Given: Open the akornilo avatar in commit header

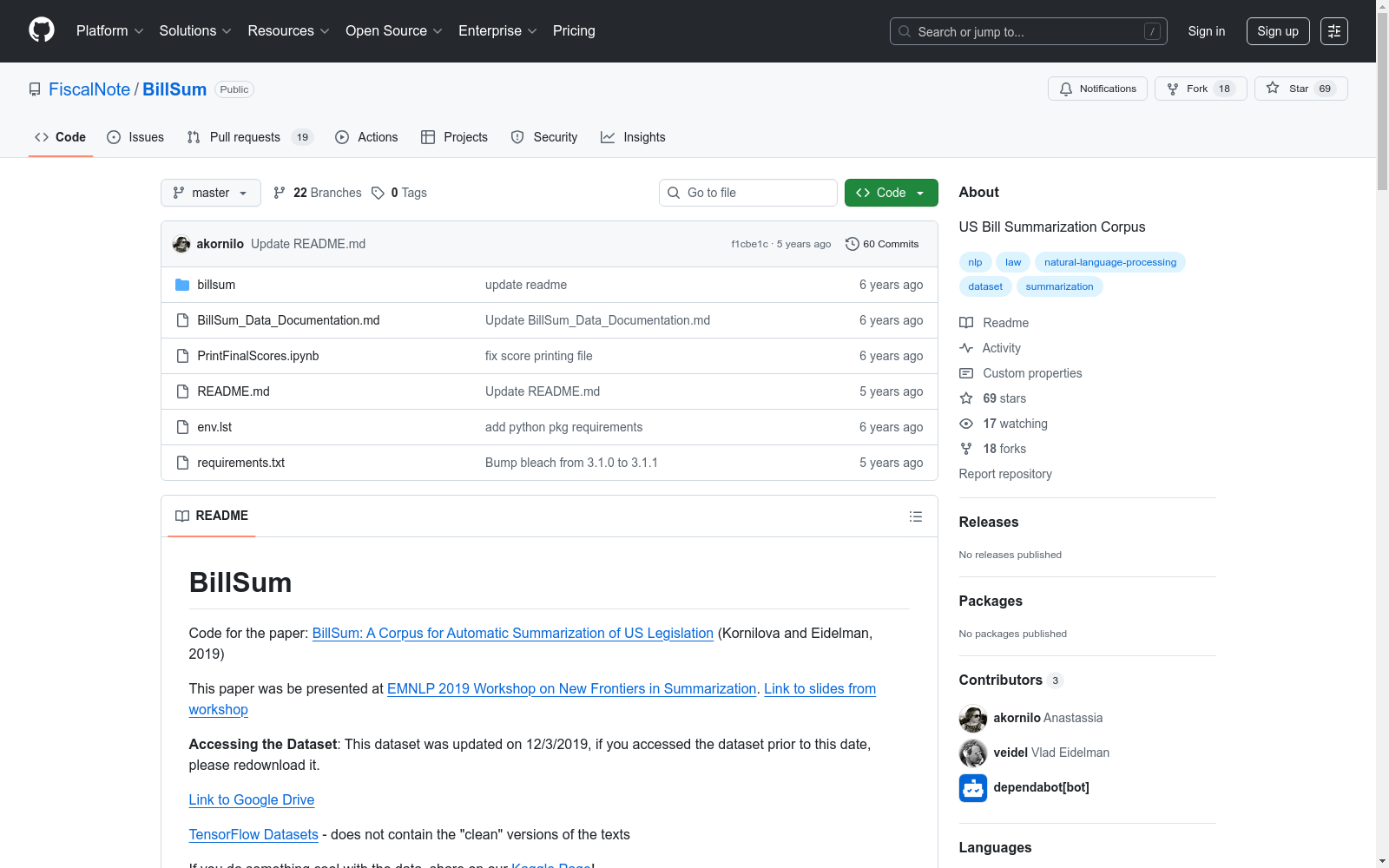Looking at the screenshot, I should [181, 244].
